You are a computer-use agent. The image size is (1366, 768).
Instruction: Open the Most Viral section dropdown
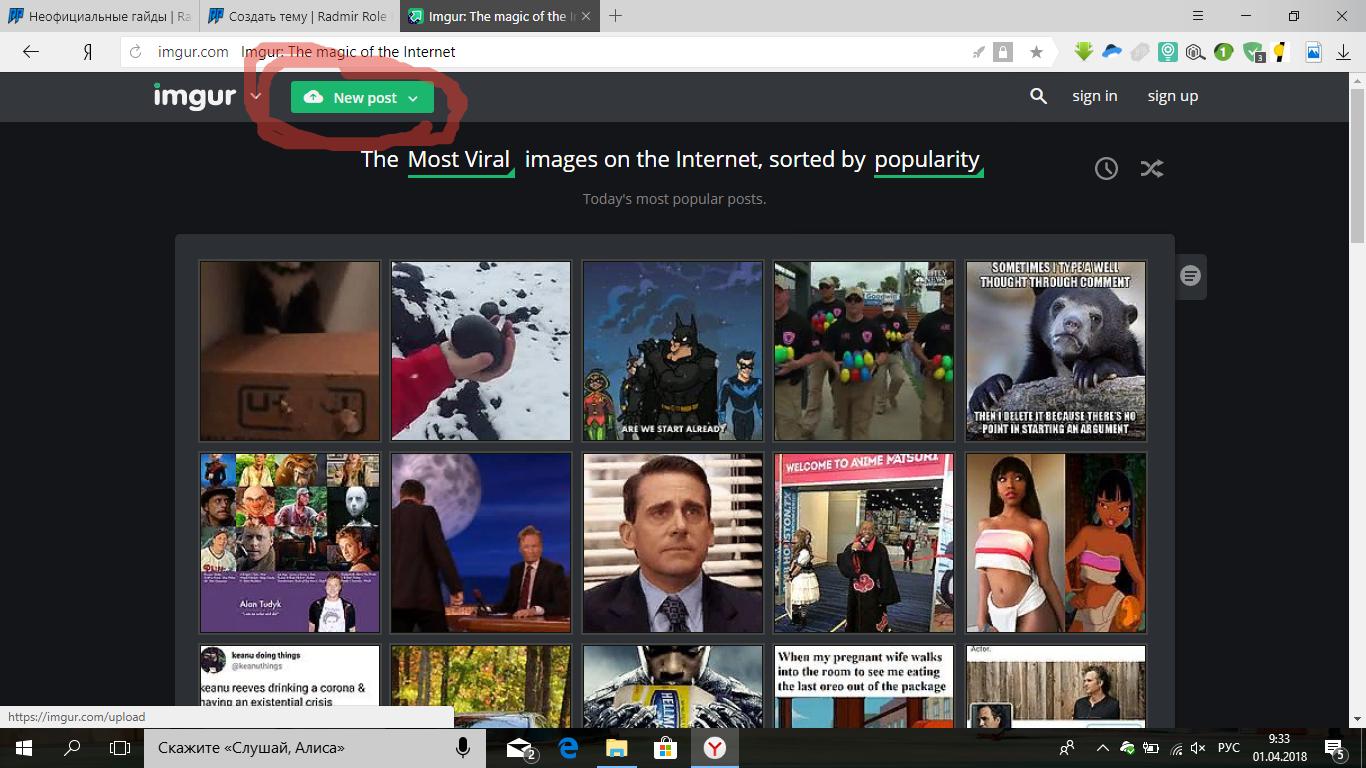460,160
